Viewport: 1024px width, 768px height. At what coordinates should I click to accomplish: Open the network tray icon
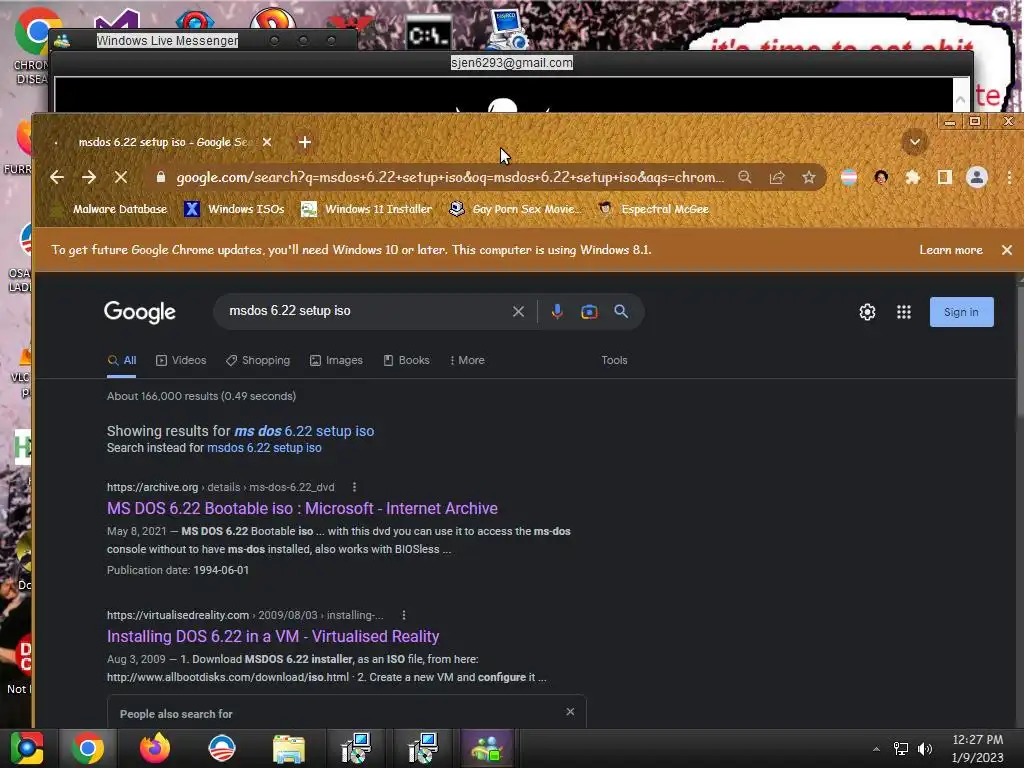[x=901, y=749]
